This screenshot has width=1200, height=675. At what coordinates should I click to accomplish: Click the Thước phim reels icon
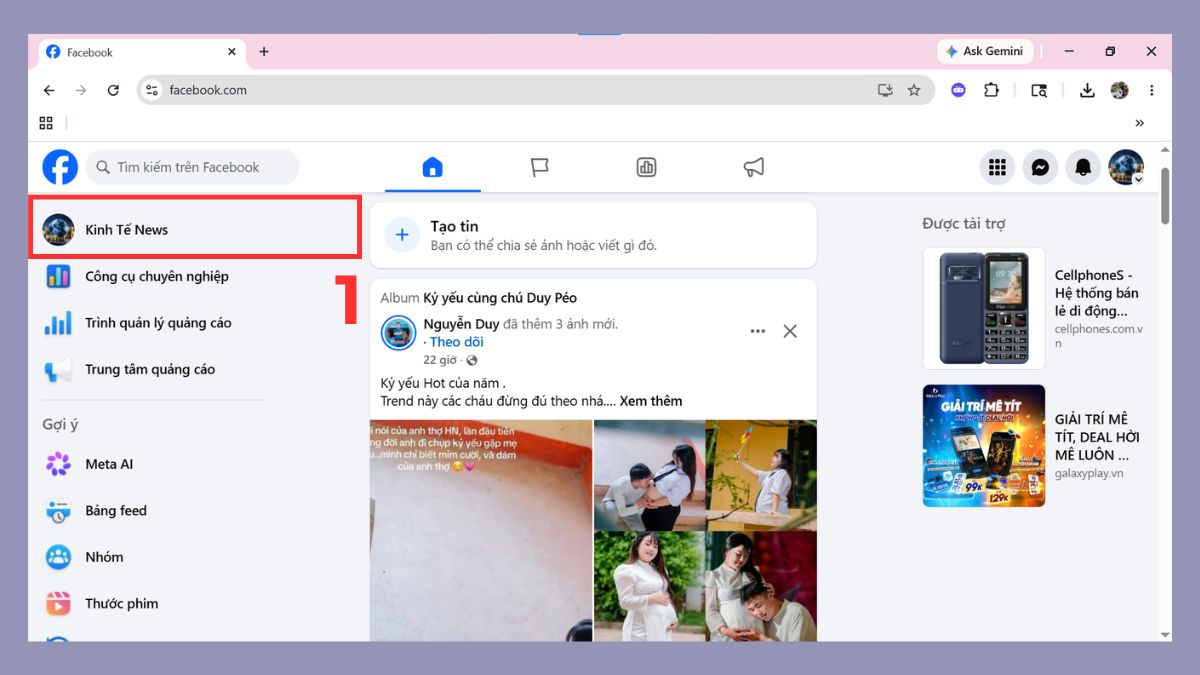point(58,603)
